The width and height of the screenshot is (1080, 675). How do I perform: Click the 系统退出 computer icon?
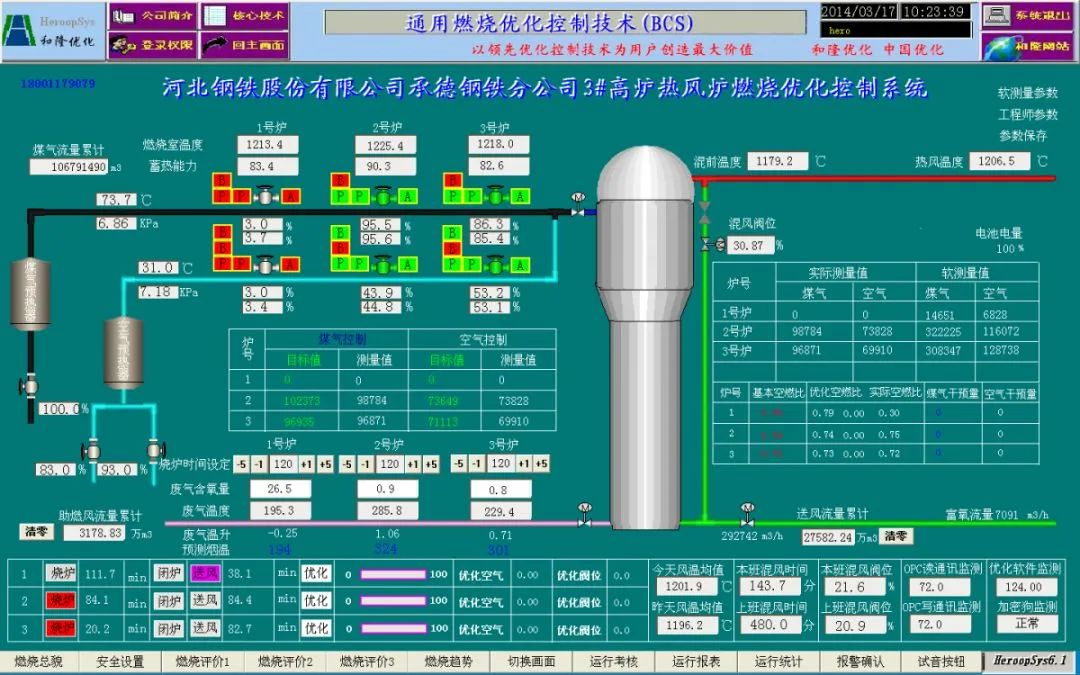(x=996, y=15)
